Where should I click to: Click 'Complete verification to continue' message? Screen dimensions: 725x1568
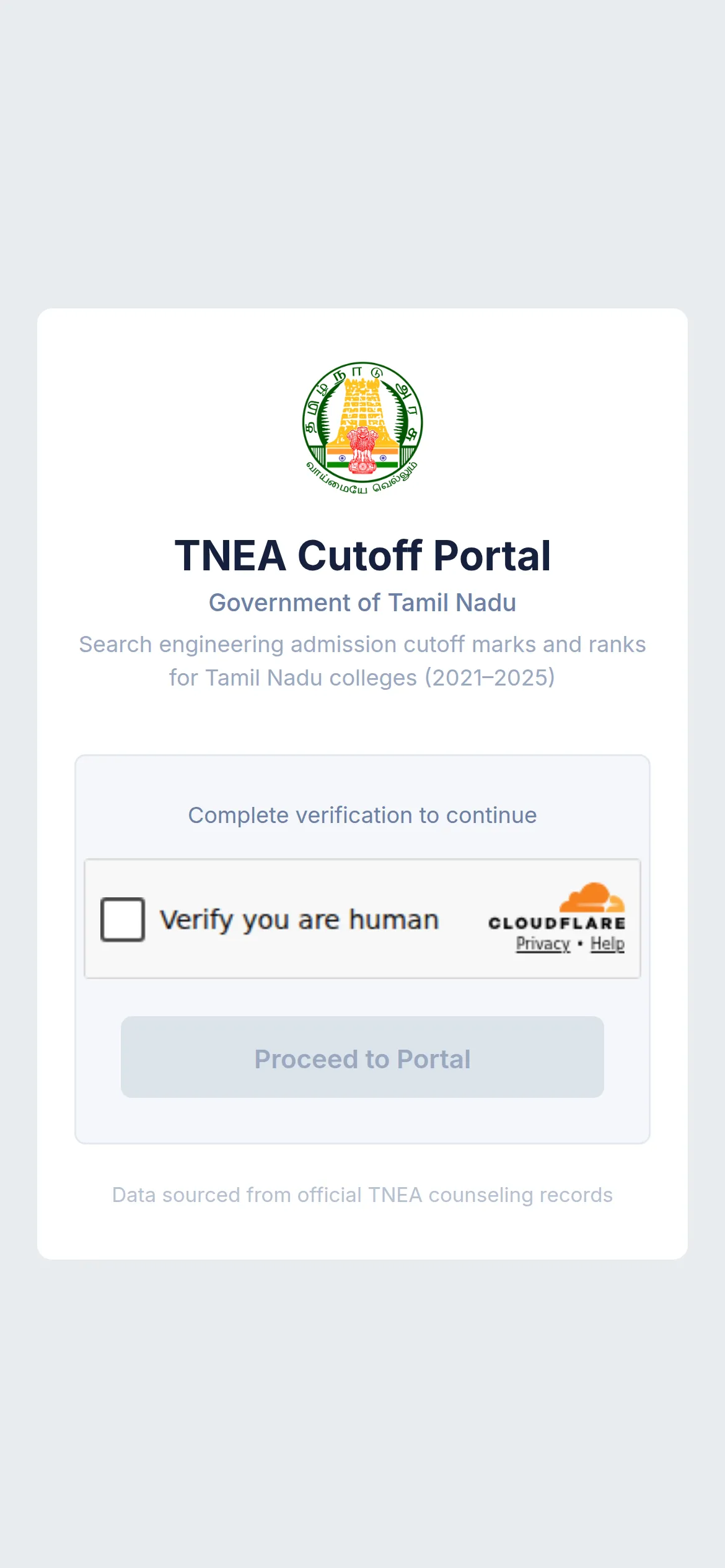point(362,816)
